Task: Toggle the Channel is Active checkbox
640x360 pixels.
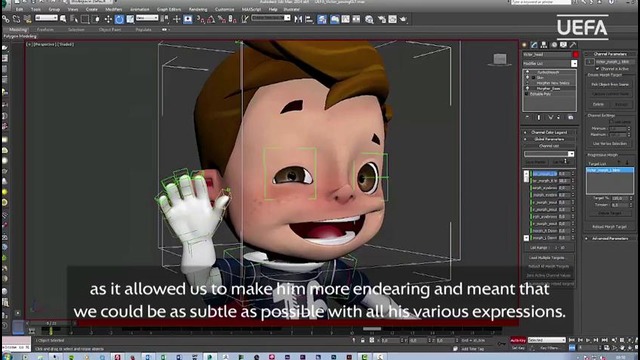Action: 598,69
